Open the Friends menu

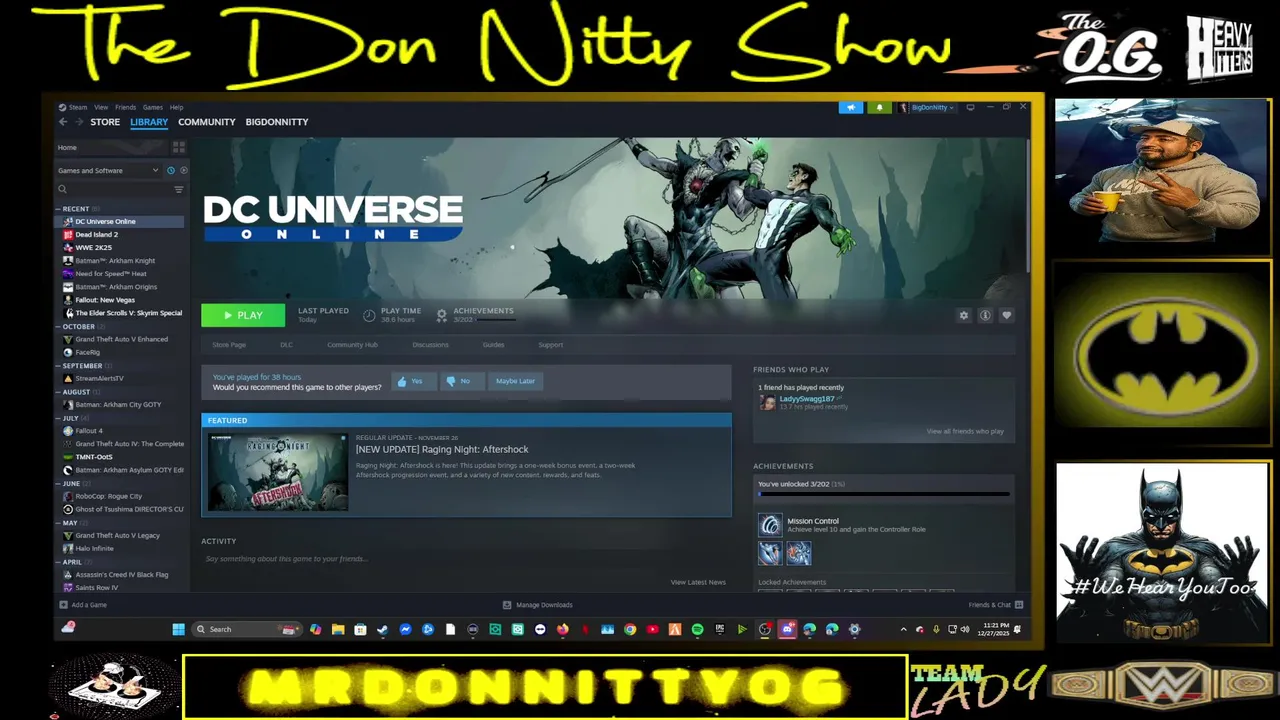tap(125, 107)
